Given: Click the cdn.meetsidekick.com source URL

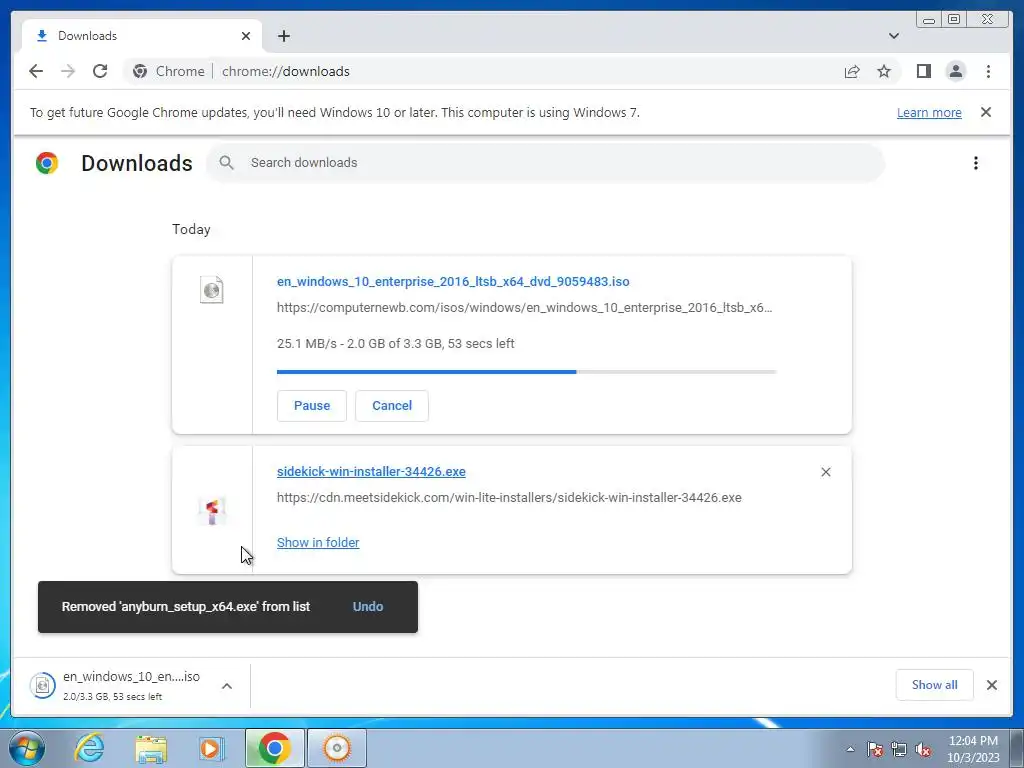Looking at the screenshot, I should click(x=509, y=498).
